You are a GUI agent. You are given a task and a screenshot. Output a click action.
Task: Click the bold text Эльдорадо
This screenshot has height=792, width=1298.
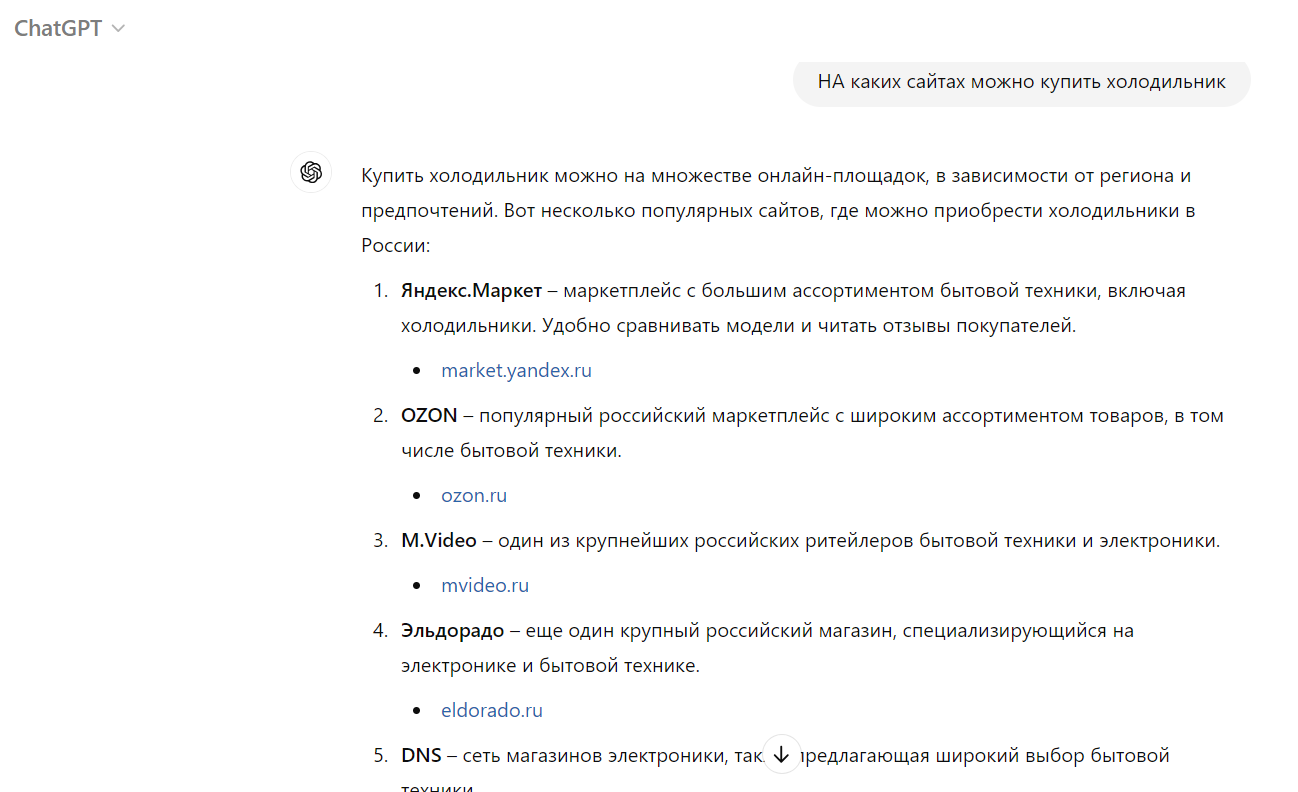click(x=452, y=630)
